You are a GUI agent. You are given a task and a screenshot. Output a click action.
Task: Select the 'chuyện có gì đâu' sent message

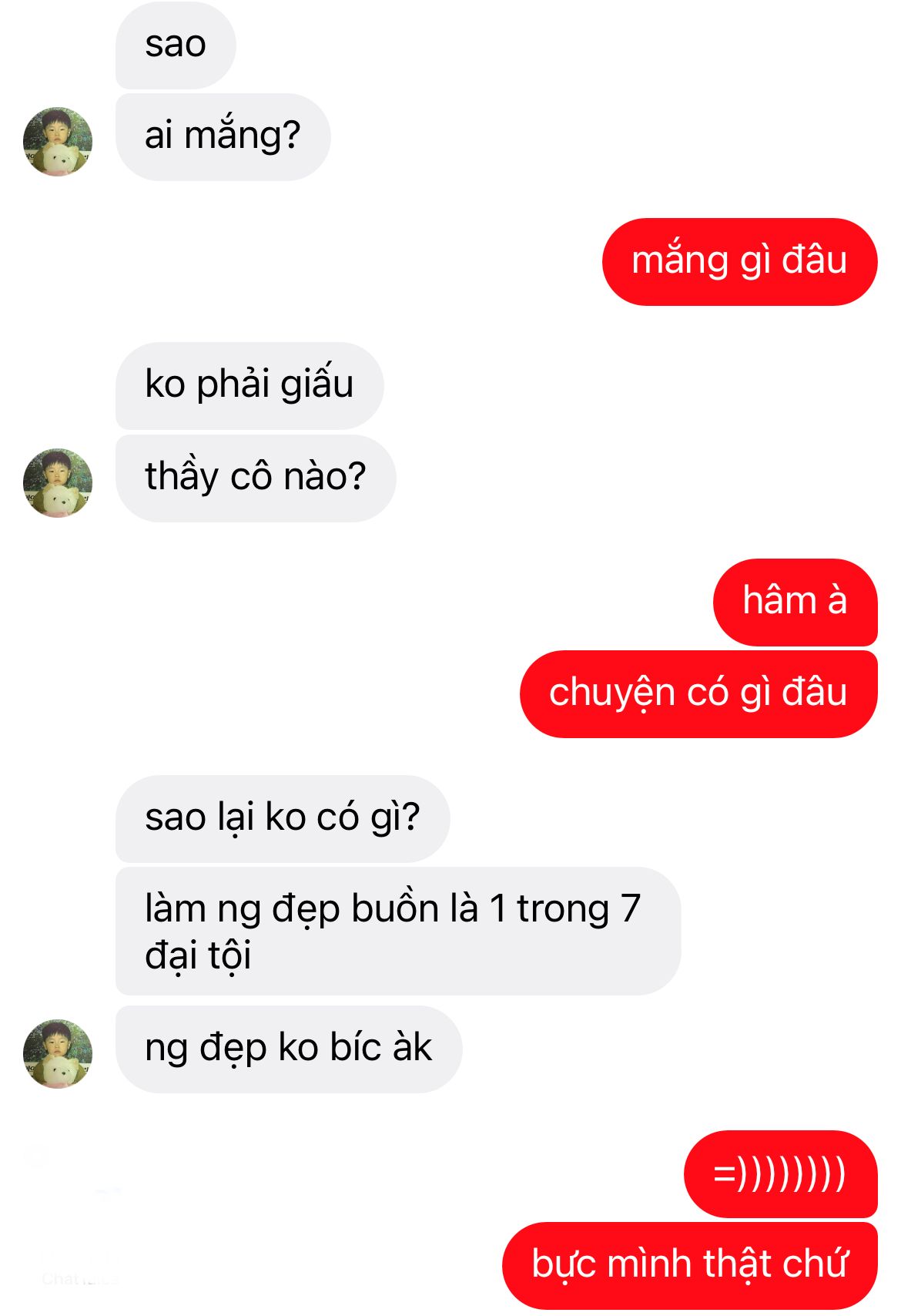click(x=698, y=694)
